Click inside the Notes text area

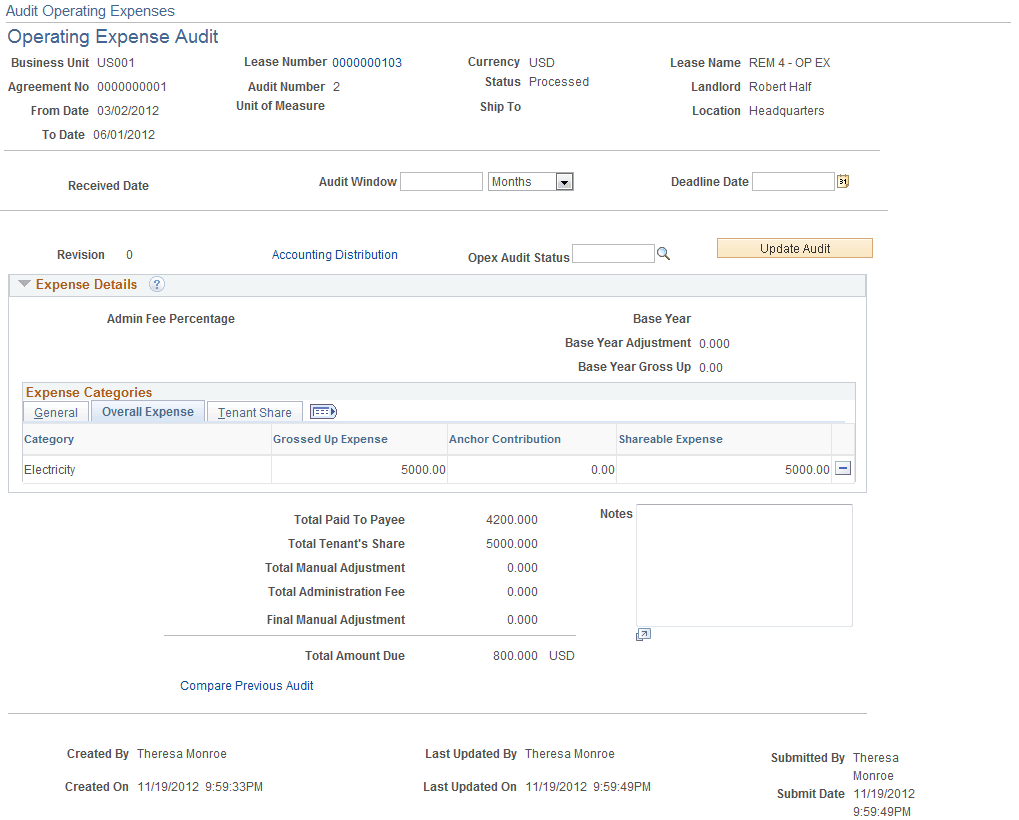coord(744,565)
